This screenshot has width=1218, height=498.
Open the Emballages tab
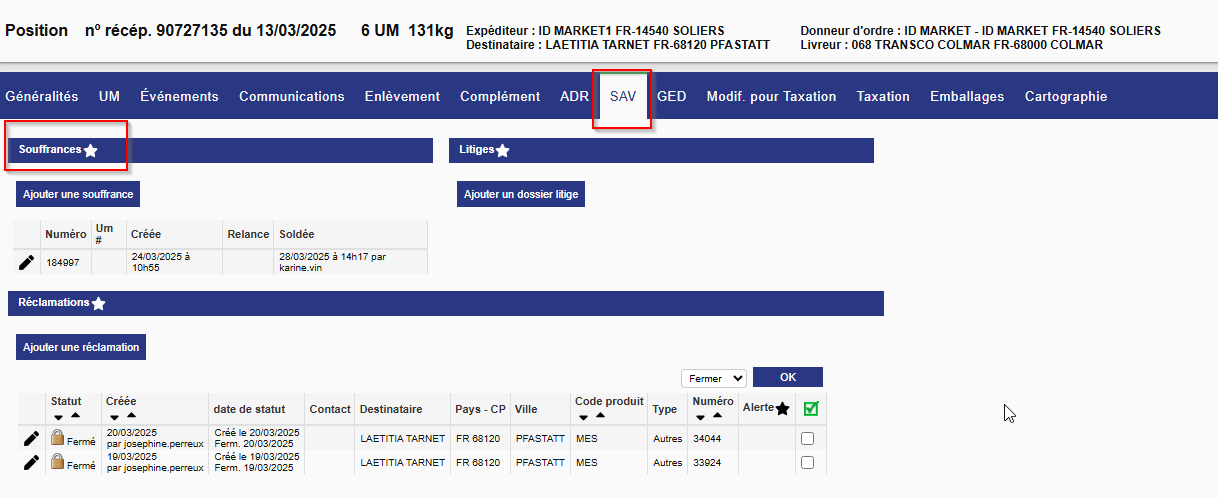tap(967, 97)
